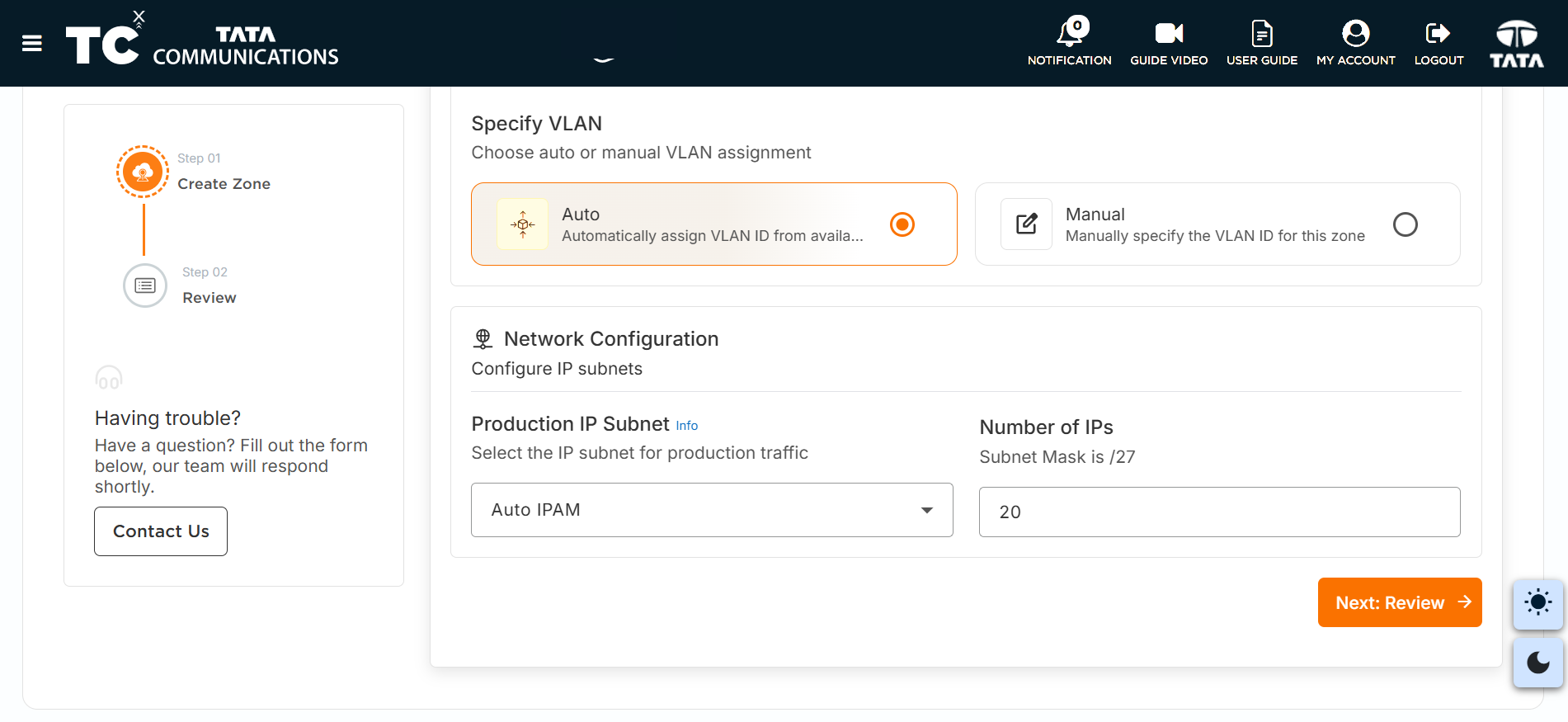The height and width of the screenshot is (722, 1568).
Task: Select the Auto VLAN radio button
Action: coord(902,224)
